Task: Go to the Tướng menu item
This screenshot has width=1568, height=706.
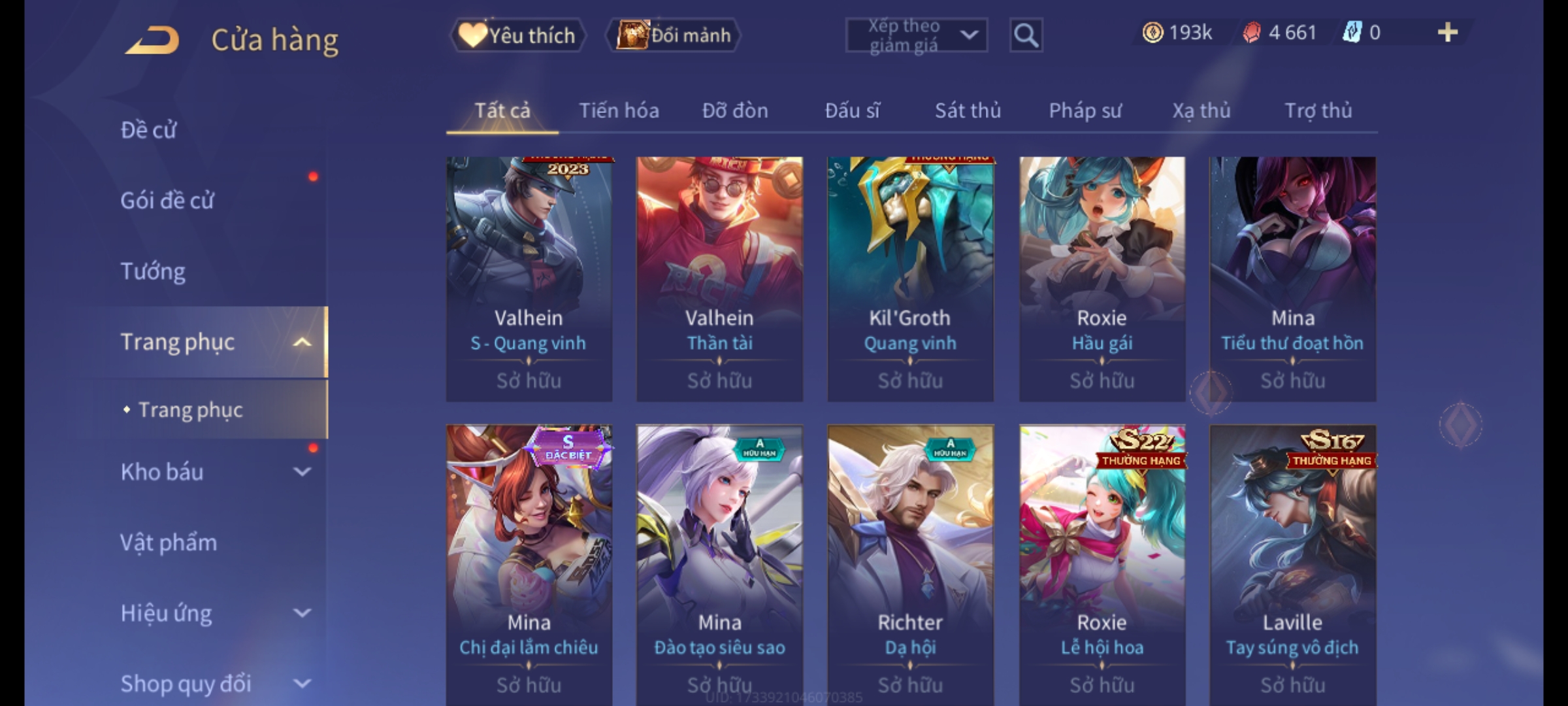Action: tap(153, 271)
